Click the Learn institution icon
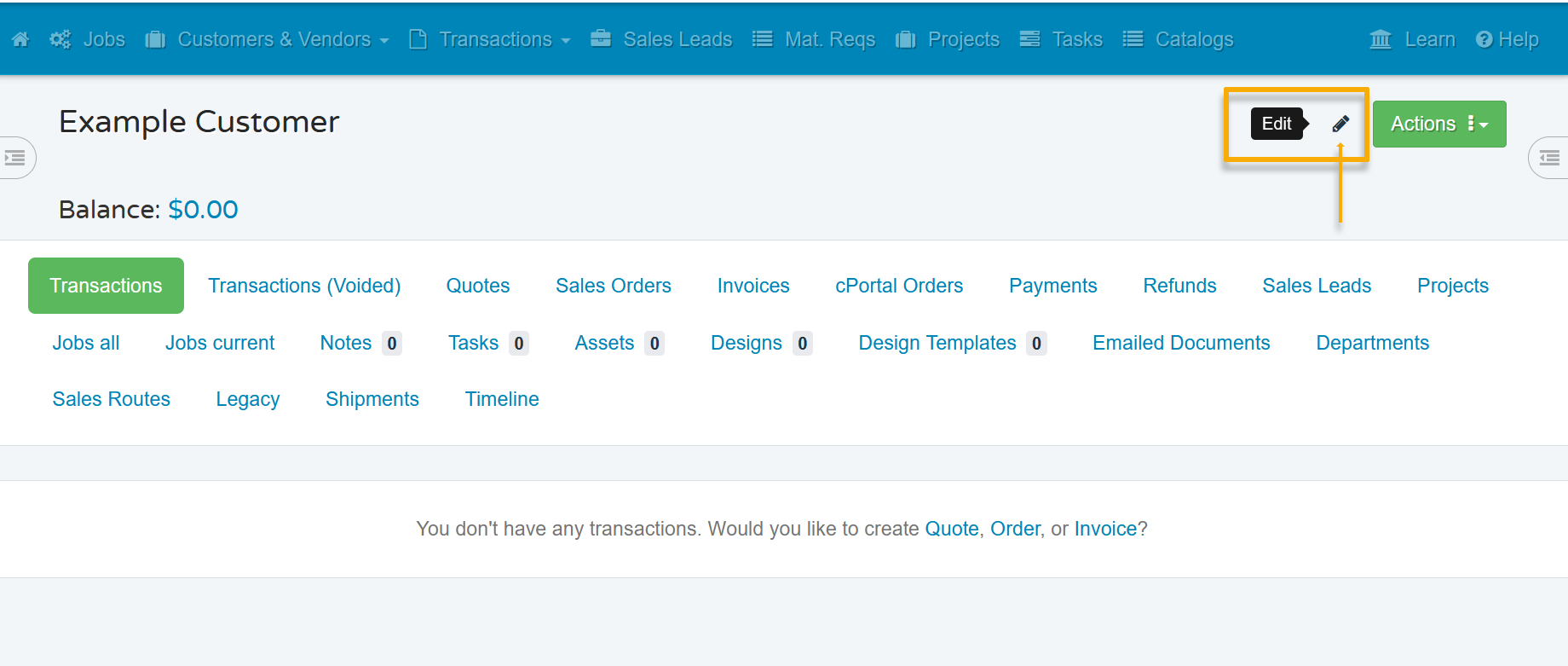 [x=1381, y=39]
